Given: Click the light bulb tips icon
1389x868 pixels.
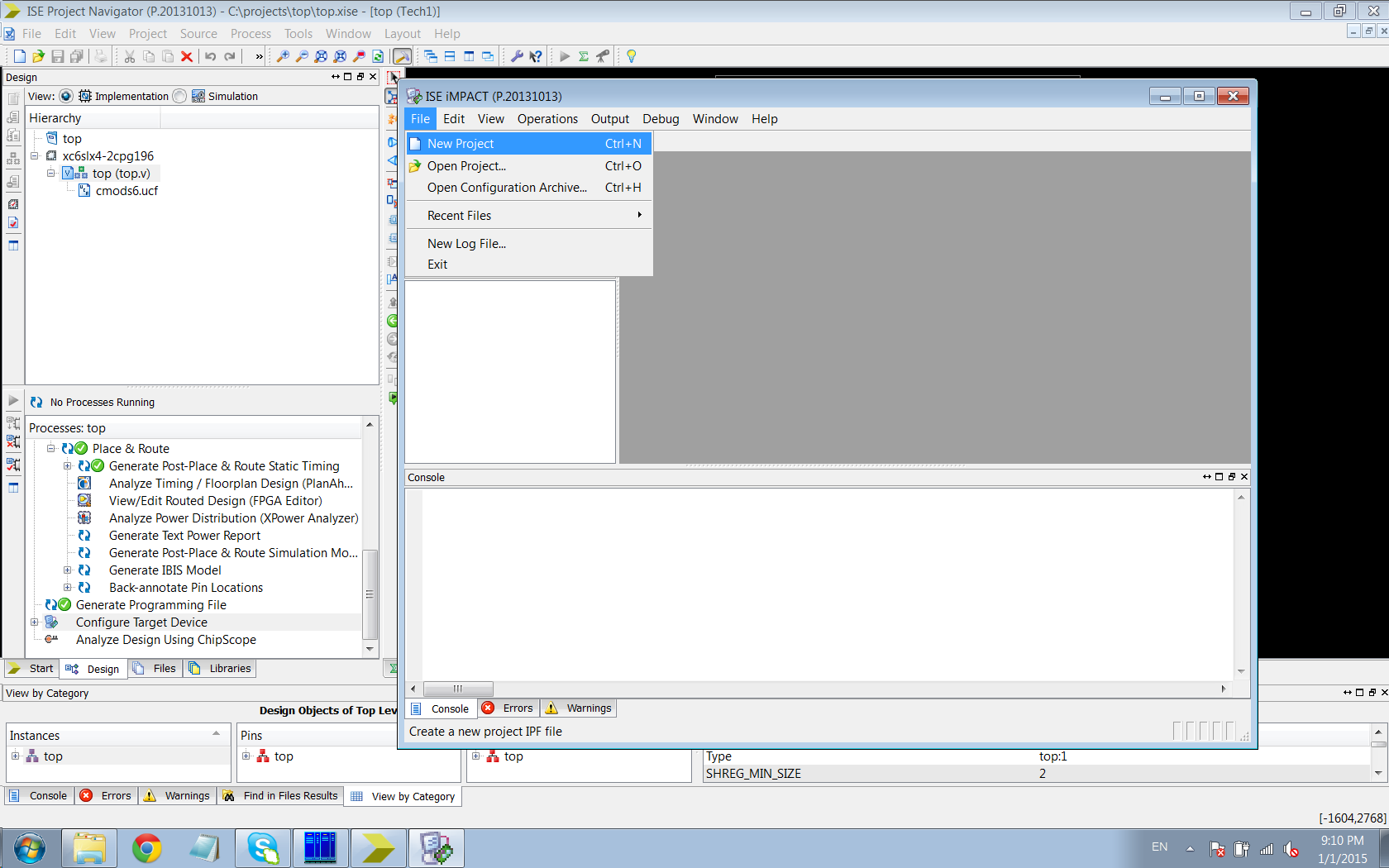Looking at the screenshot, I should coord(632,56).
